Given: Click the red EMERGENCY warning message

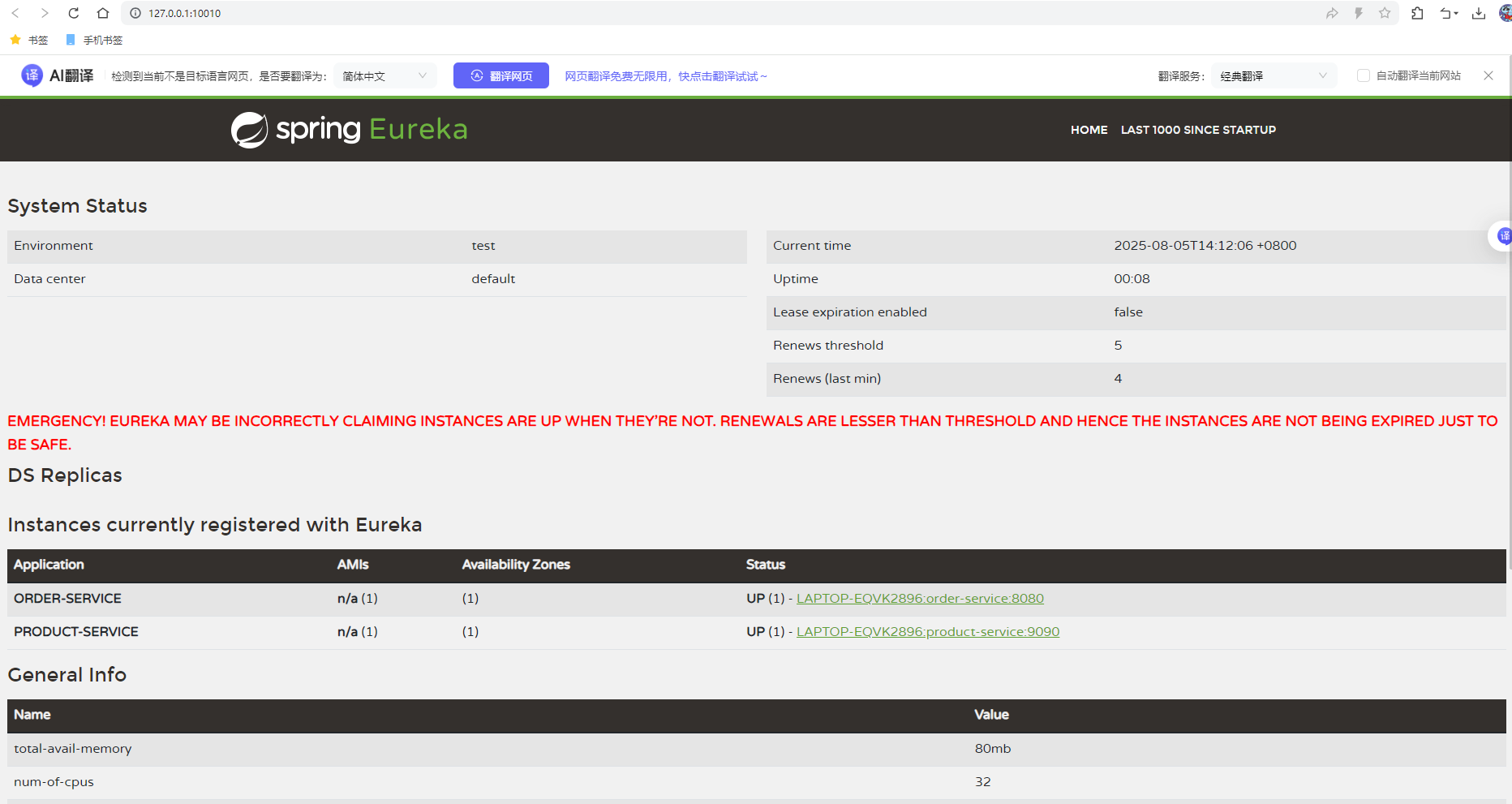Looking at the screenshot, I should 753,432.
